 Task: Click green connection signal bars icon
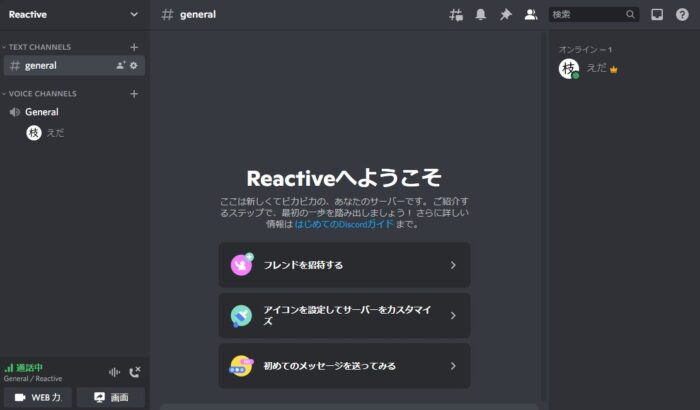pyautogui.click(x=9, y=368)
